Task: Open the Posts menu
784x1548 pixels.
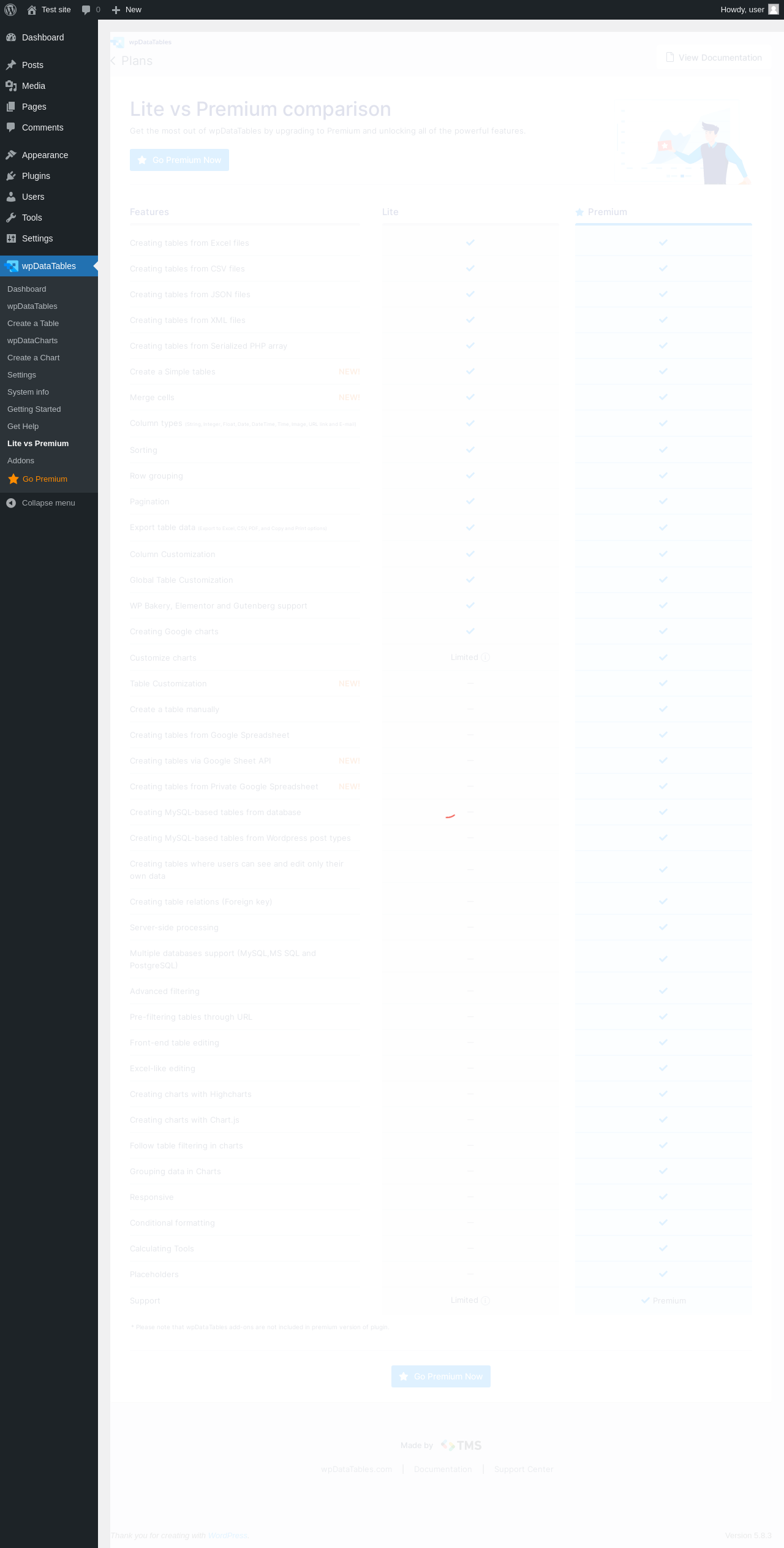Action: (x=49, y=65)
